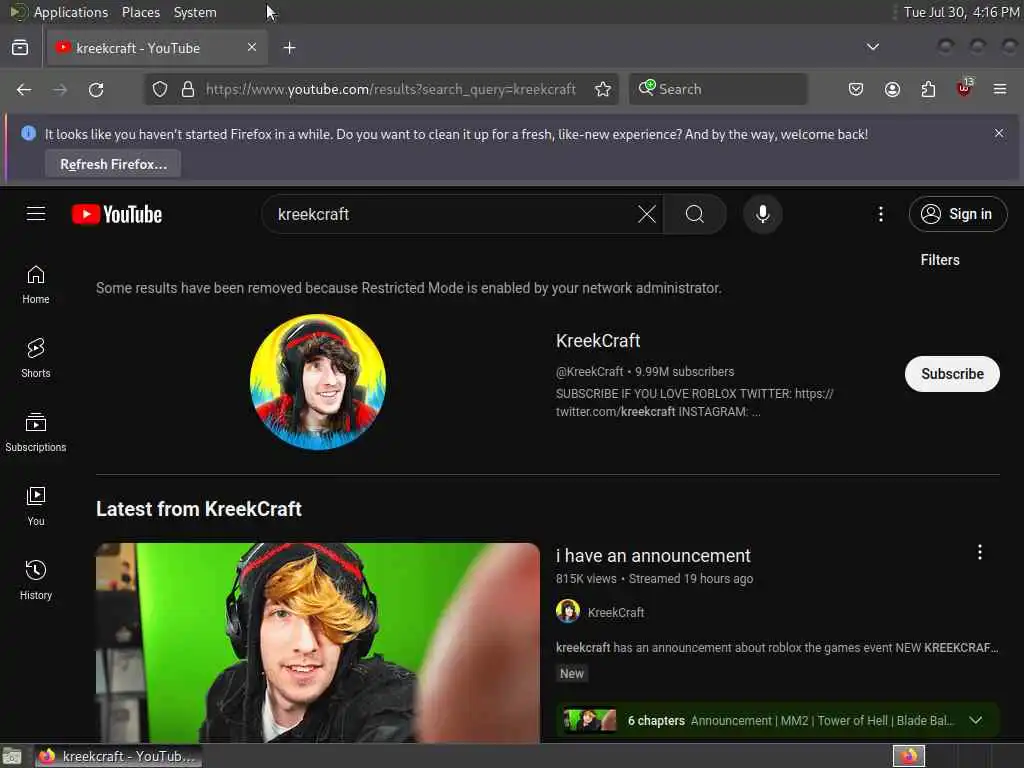Image resolution: width=1024 pixels, height=768 pixels.
Task: Open KreekCraft uploader link under video
Action: point(616,613)
